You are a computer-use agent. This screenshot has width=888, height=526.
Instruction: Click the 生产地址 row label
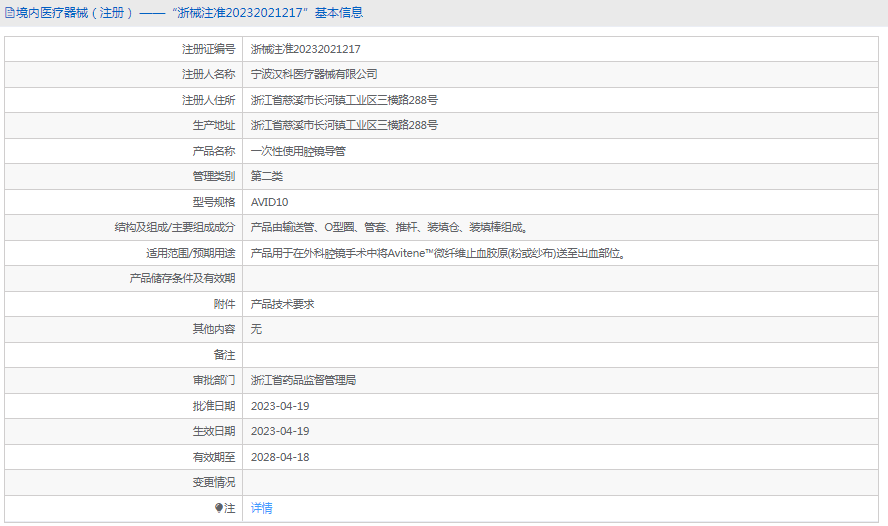click(214, 125)
